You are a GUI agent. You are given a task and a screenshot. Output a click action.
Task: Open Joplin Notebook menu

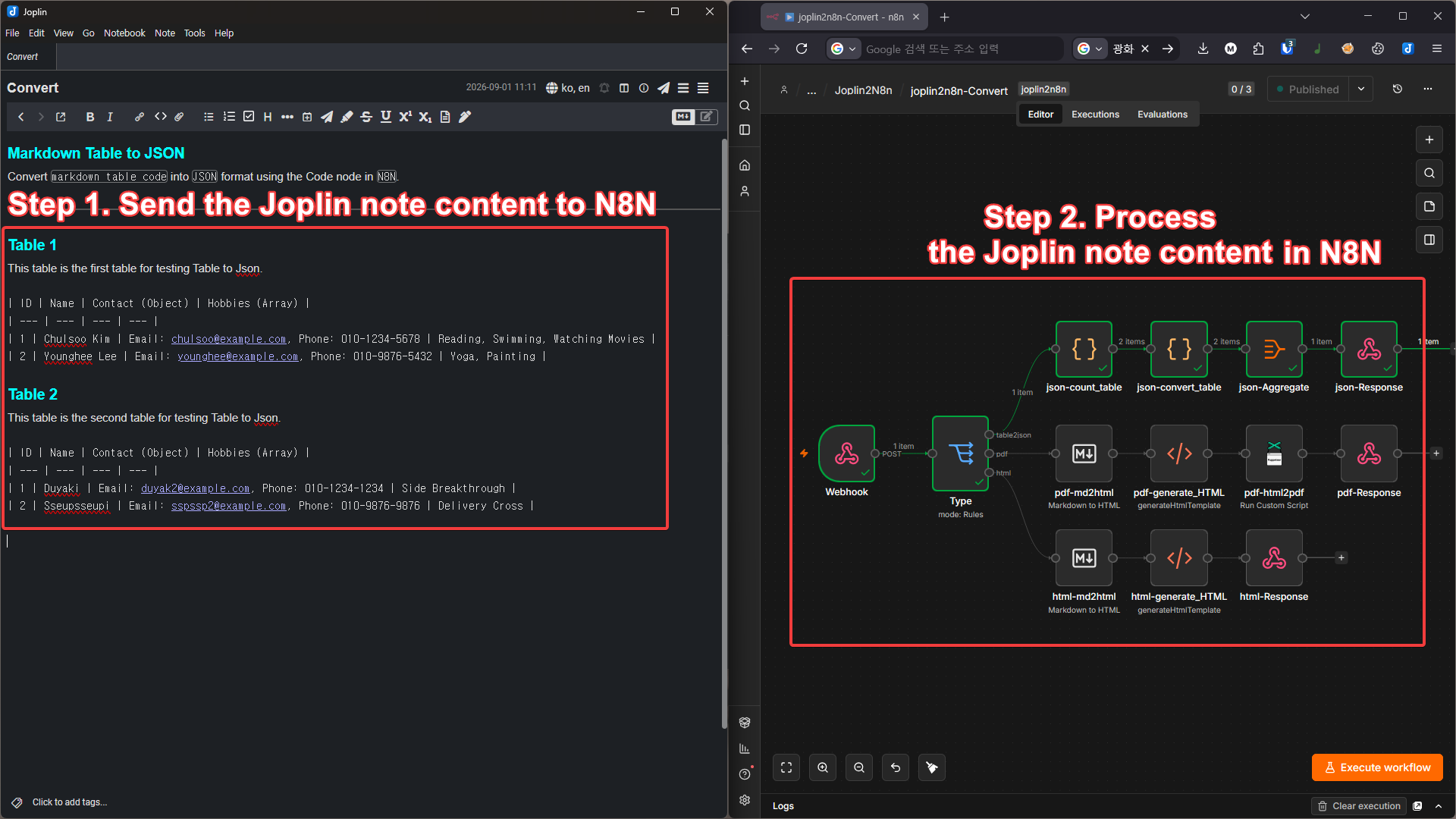pyautogui.click(x=124, y=33)
